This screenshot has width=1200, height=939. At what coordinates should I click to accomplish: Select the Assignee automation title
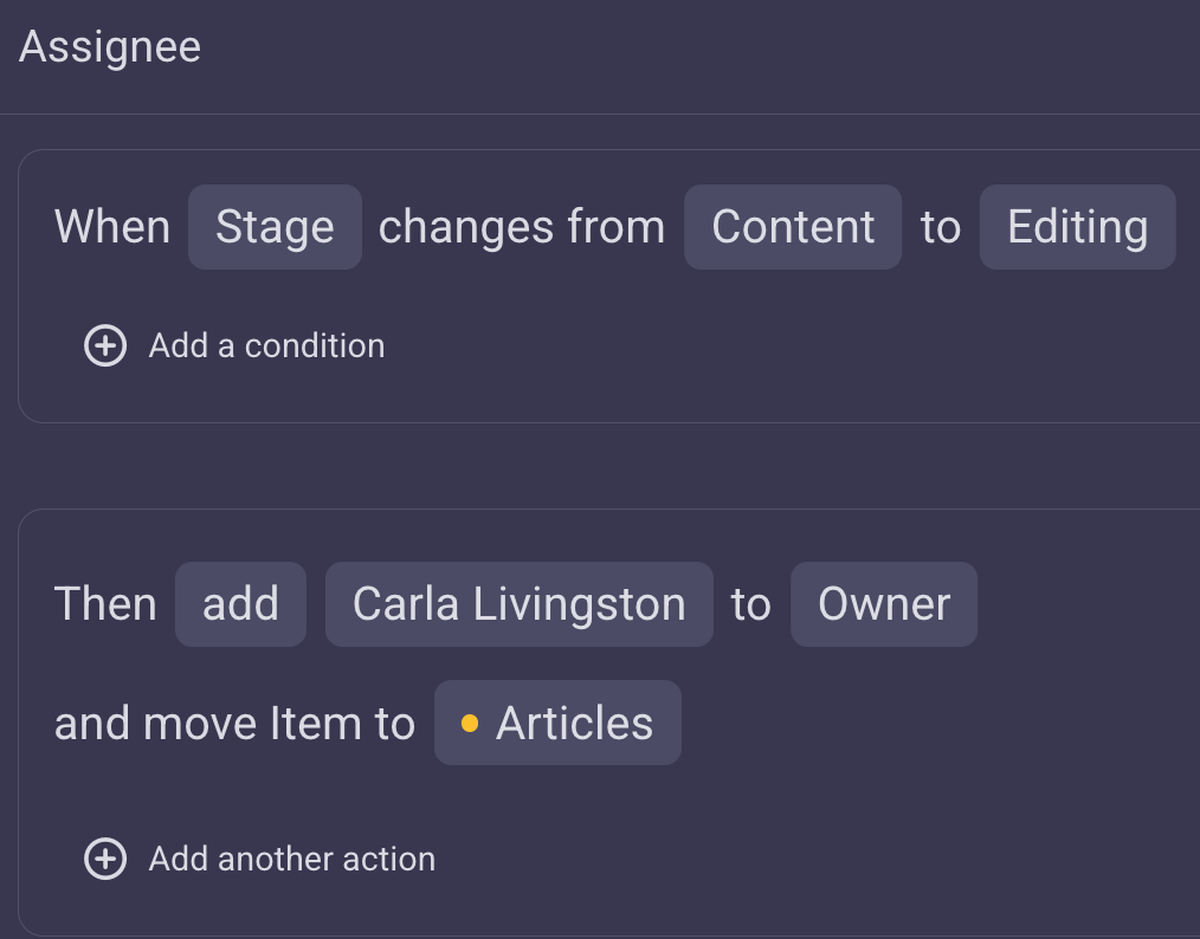(x=110, y=44)
